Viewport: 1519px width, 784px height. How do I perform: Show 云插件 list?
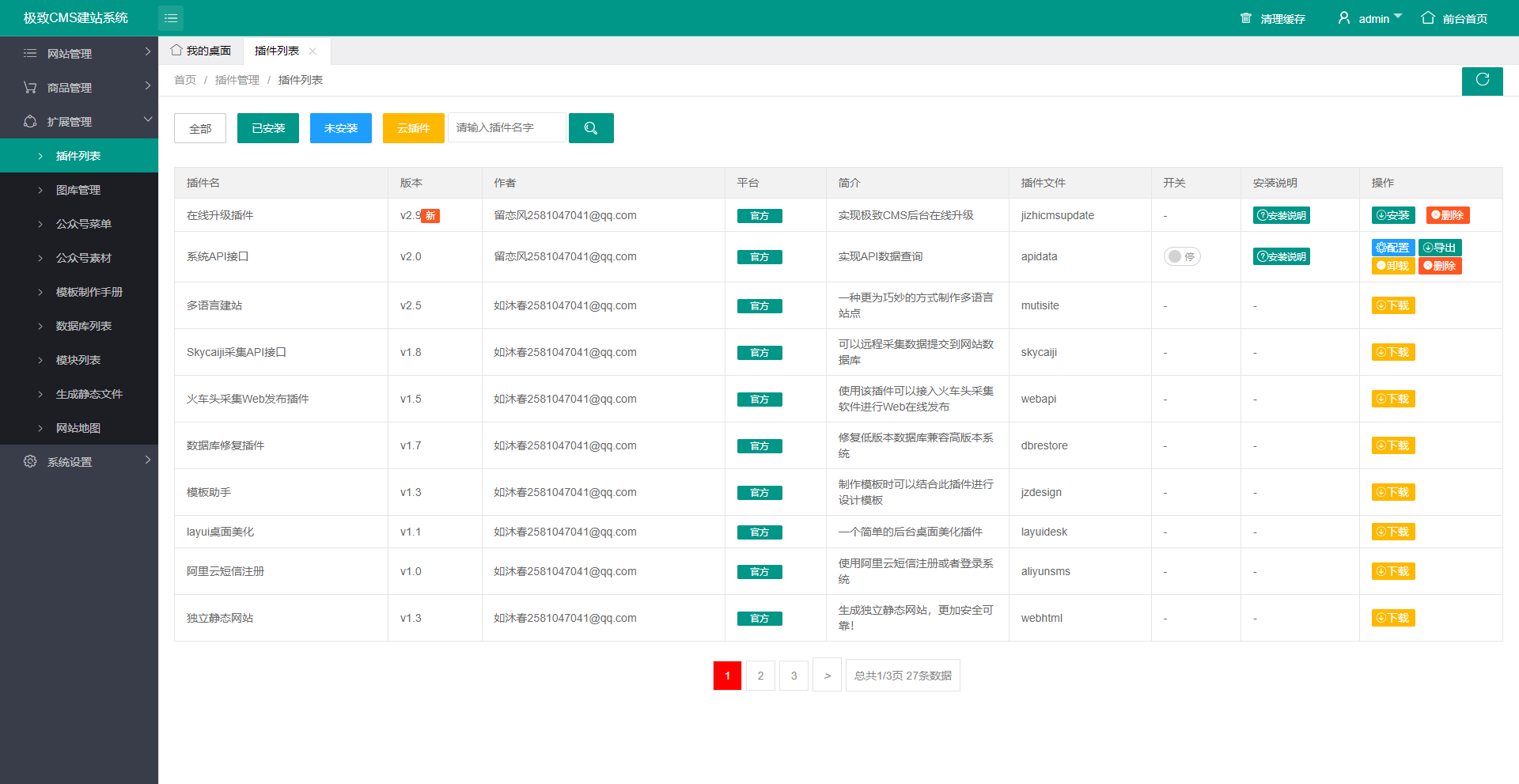coord(414,128)
